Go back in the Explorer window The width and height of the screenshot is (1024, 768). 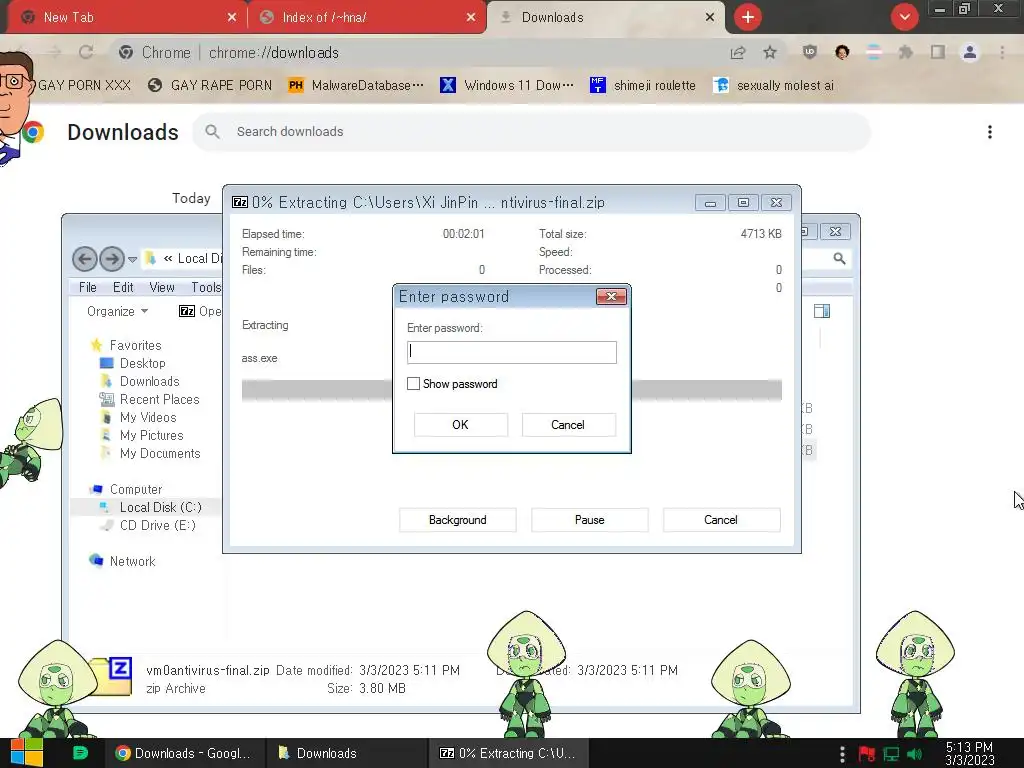[x=85, y=259]
